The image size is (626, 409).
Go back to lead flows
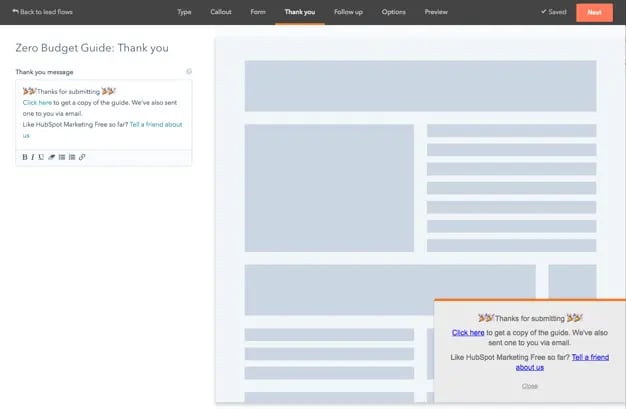(x=42, y=12)
